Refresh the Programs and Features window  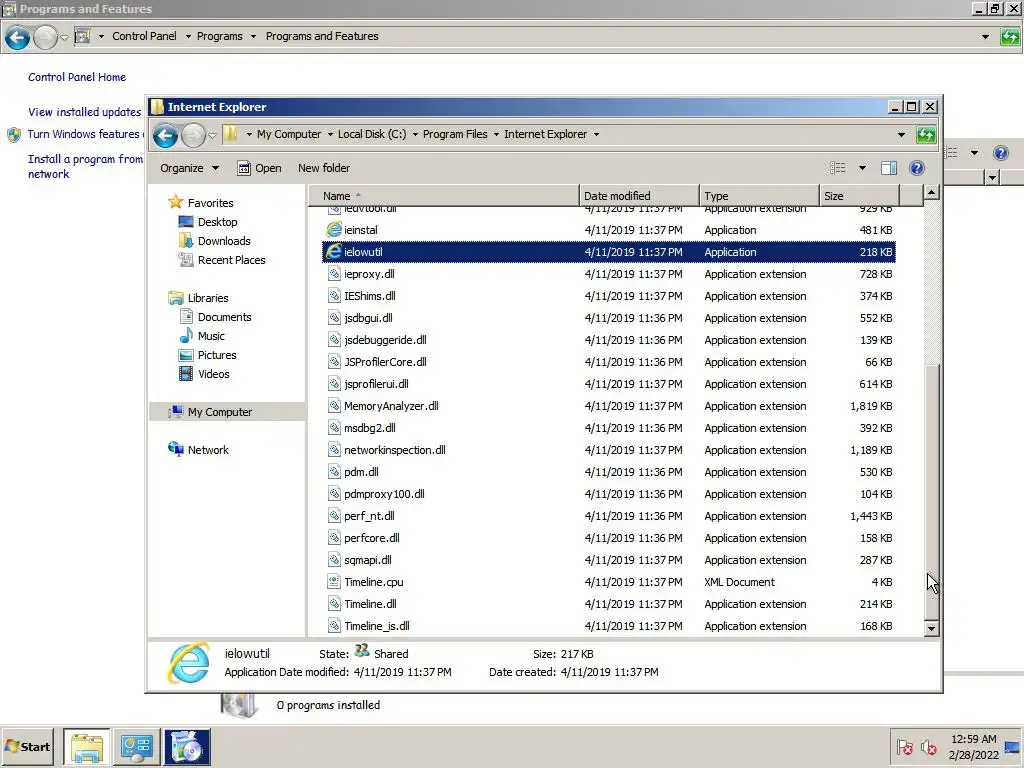click(1010, 37)
